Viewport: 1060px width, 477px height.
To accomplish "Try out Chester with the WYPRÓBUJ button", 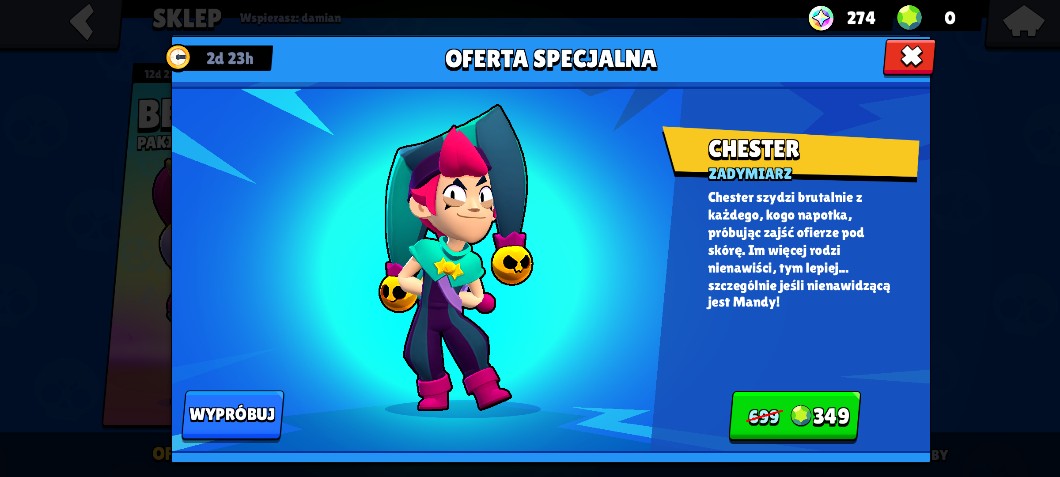I will (233, 415).
